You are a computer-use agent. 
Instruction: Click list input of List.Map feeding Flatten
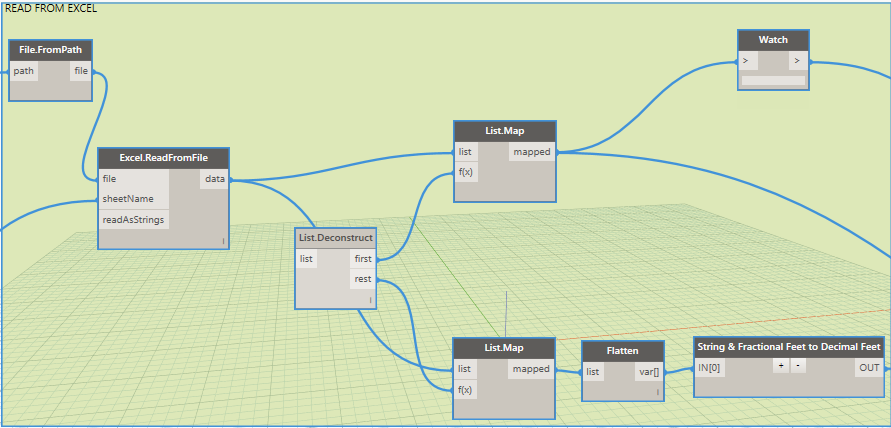click(x=465, y=369)
